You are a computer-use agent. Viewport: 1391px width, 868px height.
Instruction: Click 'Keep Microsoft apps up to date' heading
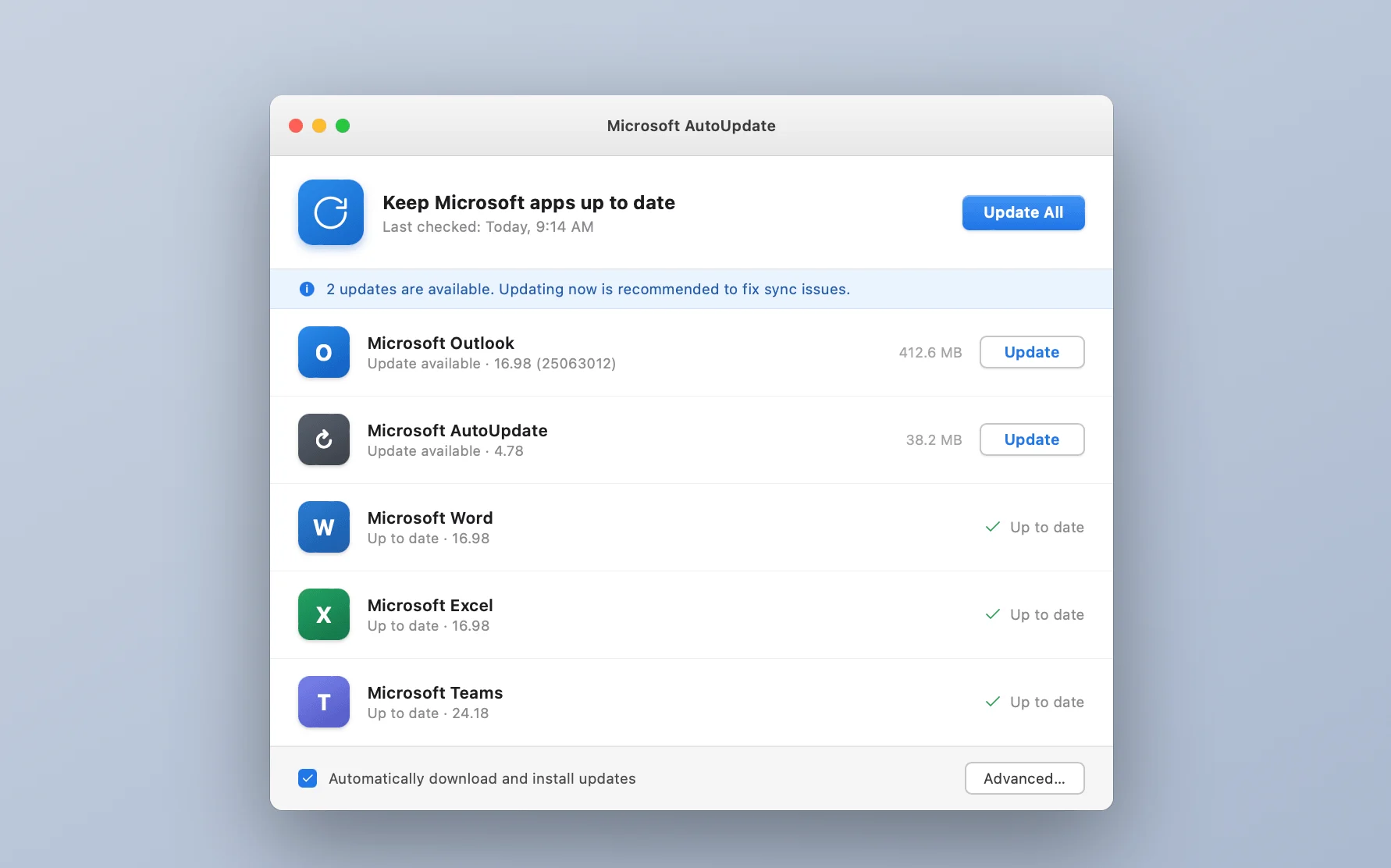click(x=528, y=202)
